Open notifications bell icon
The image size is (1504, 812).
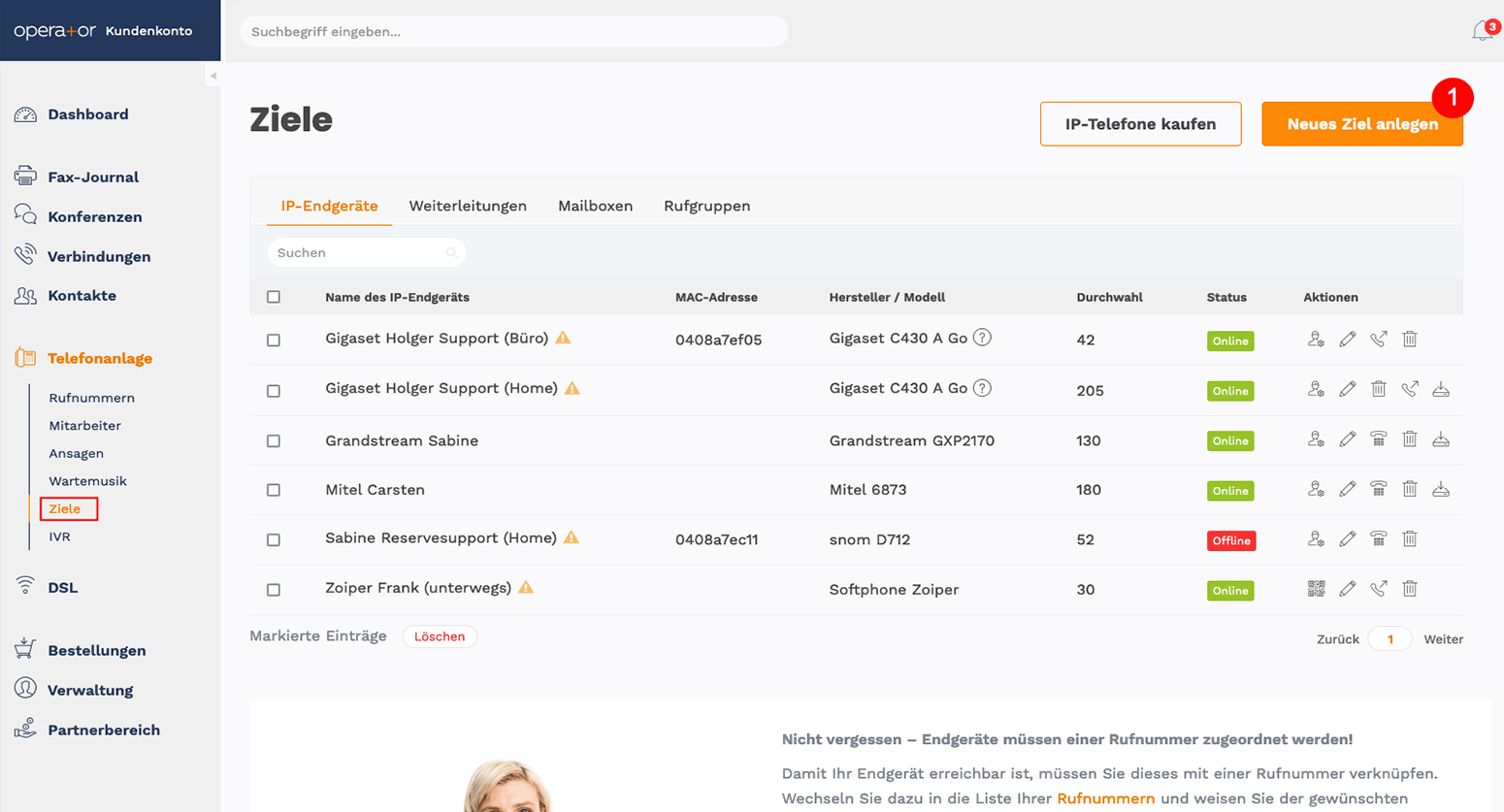coord(1482,31)
